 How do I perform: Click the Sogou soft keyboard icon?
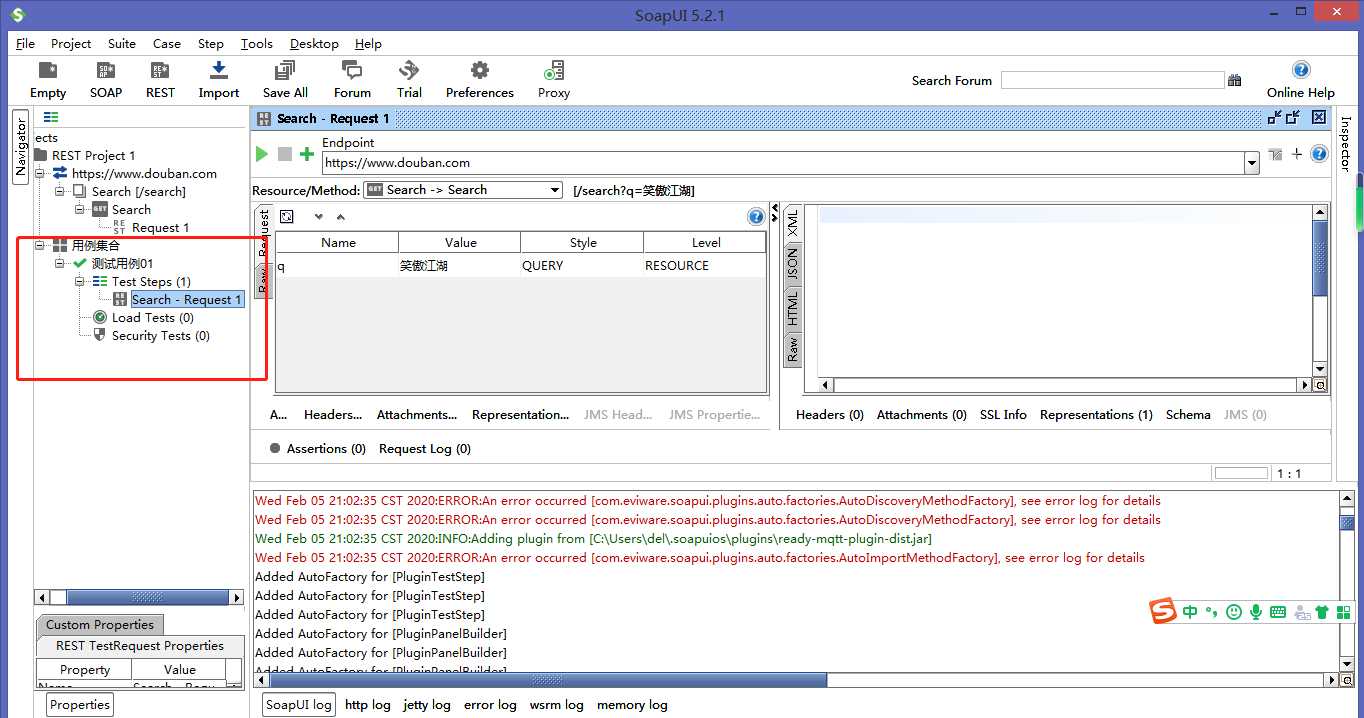[x=1278, y=612]
